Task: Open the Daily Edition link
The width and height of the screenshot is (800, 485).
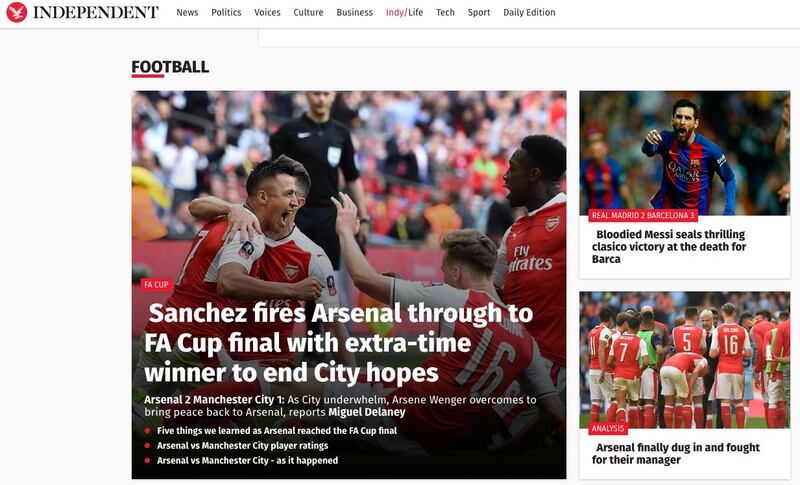Action: point(529,12)
